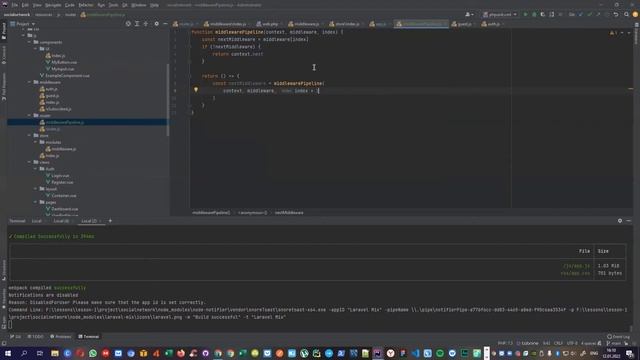Hide the Project tool window
The image size is (640, 360).
click(165, 24)
